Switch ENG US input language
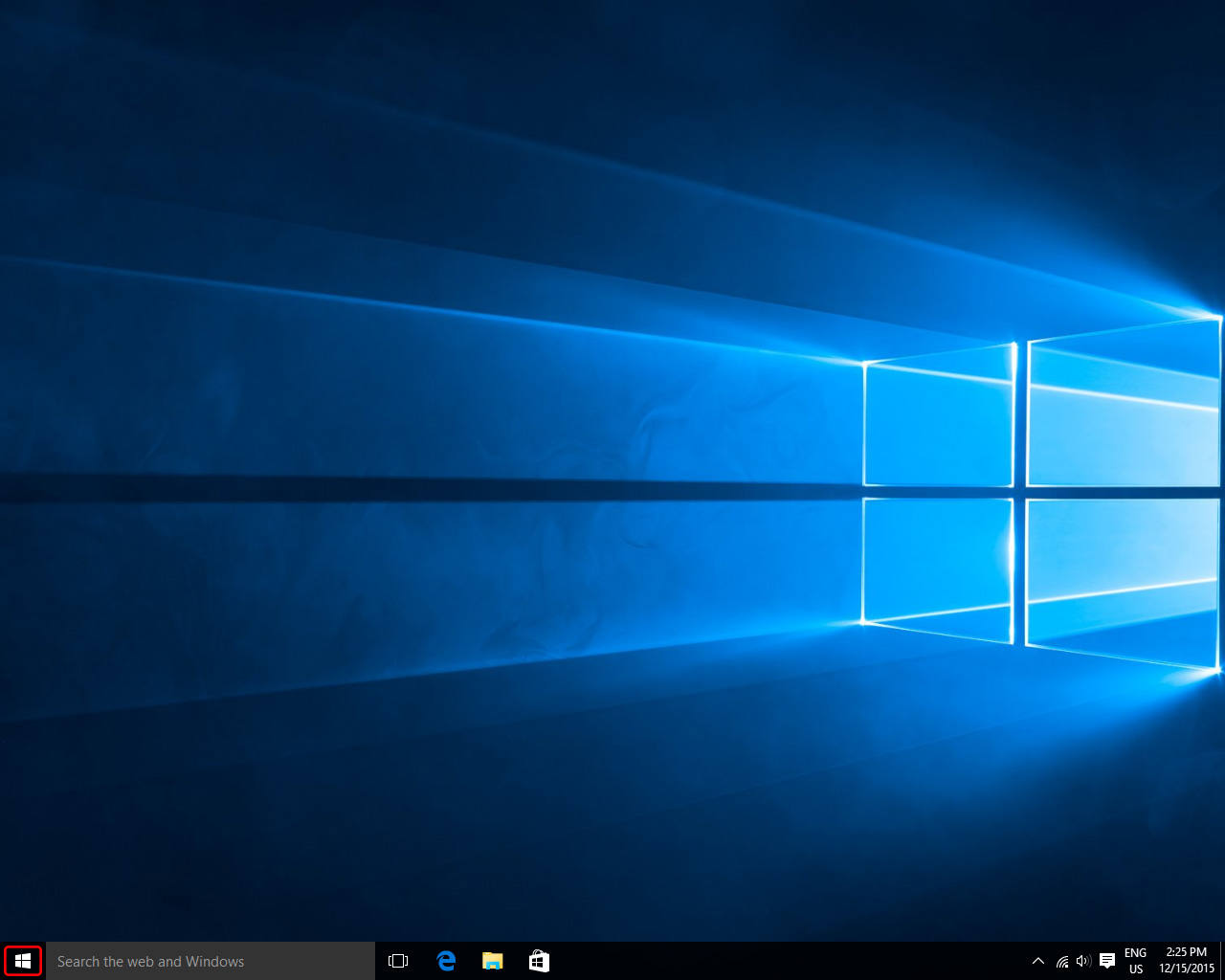 tap(1136, 961)
